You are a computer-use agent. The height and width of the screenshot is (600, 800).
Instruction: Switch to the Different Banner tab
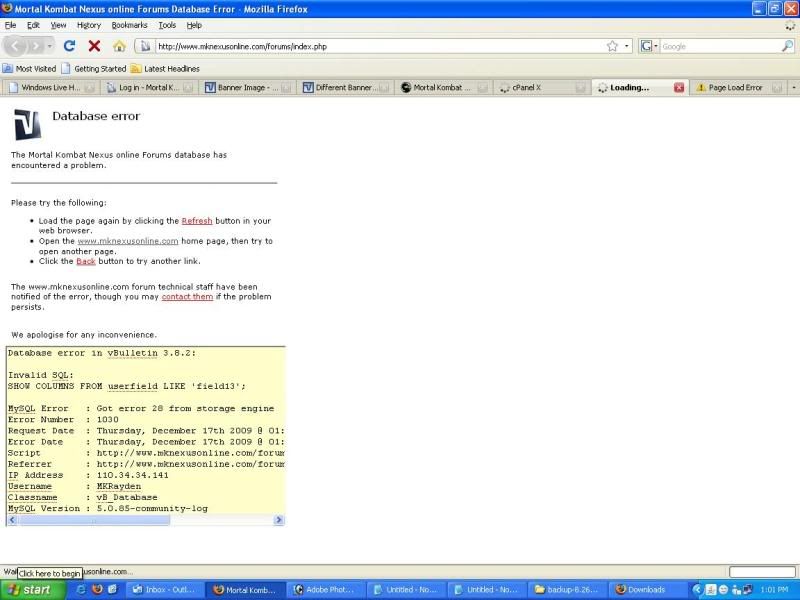pyautogui.click(x=344, y=88)
